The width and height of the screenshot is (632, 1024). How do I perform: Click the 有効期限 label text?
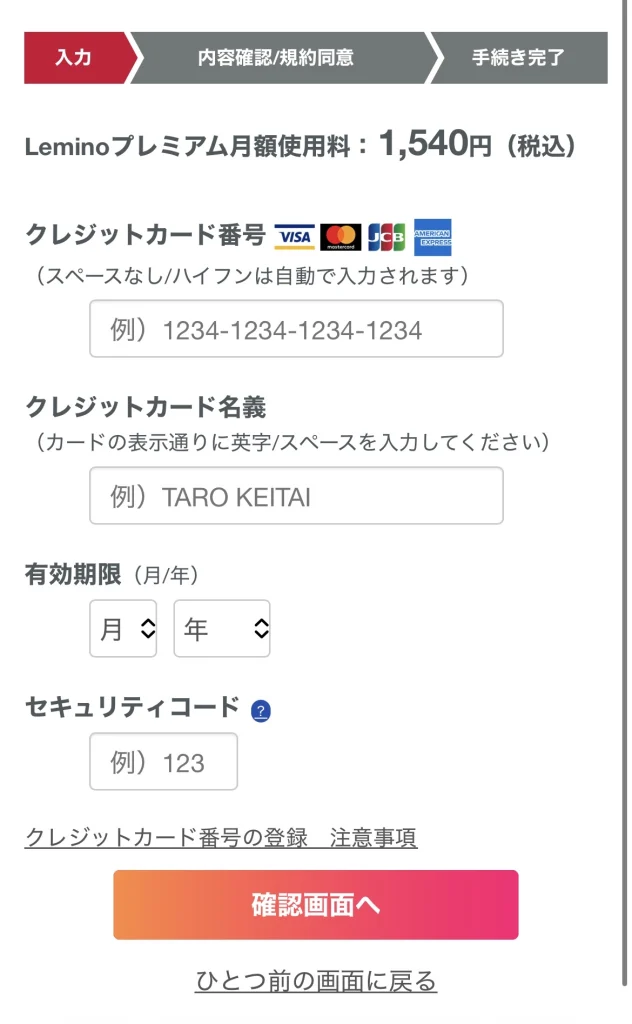click(x=73, y=574)
